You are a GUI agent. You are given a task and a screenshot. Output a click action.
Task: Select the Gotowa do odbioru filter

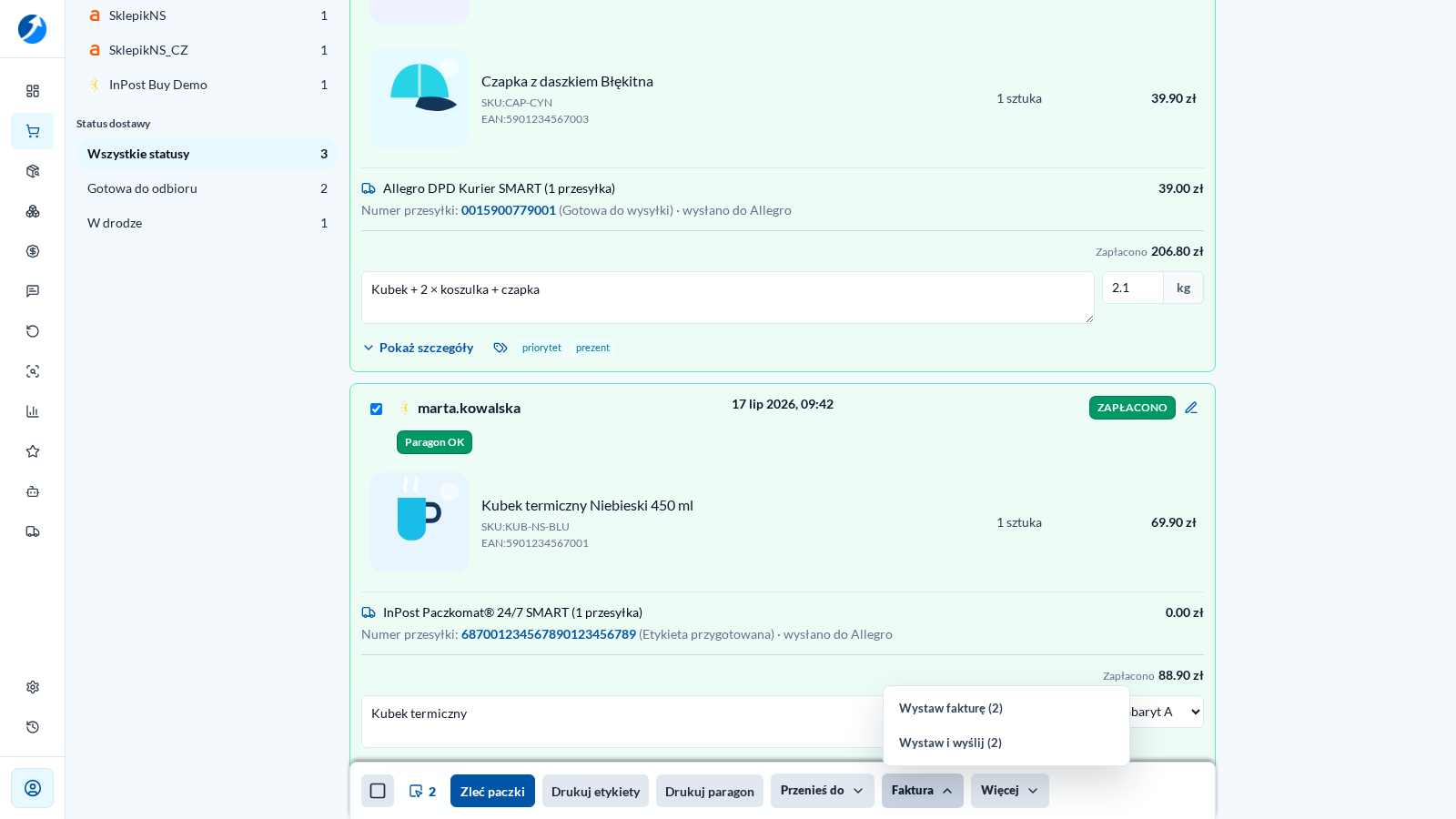pyautogui.click(x=207, y=188)
